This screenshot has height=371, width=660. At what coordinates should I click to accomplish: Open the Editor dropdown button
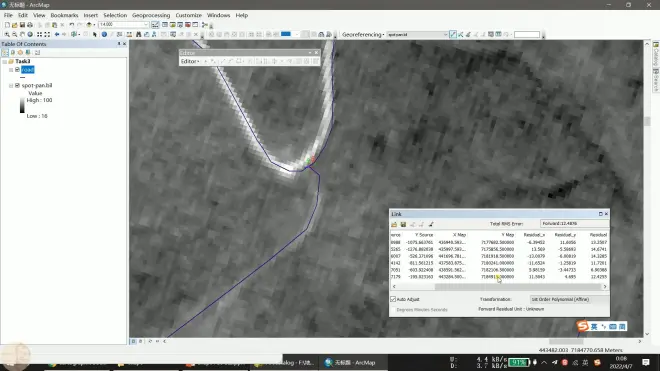point(190,61)
